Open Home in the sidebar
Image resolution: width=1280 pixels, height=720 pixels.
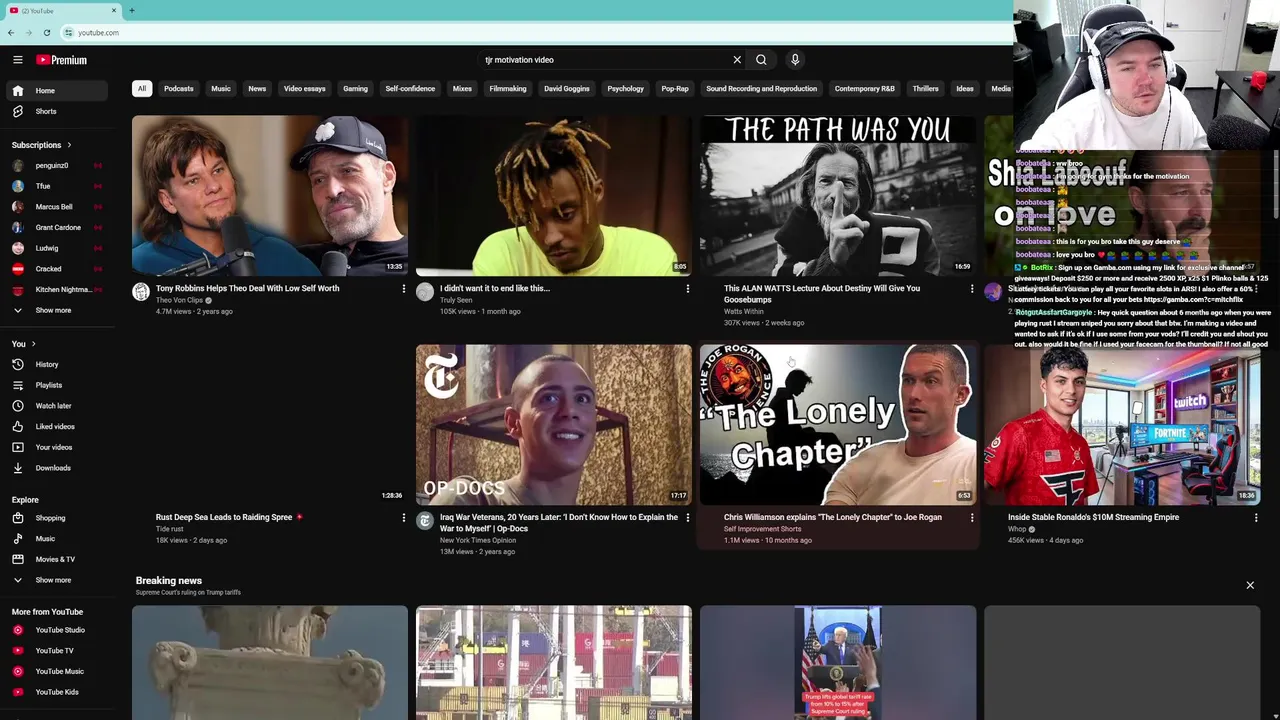[59, 91]
